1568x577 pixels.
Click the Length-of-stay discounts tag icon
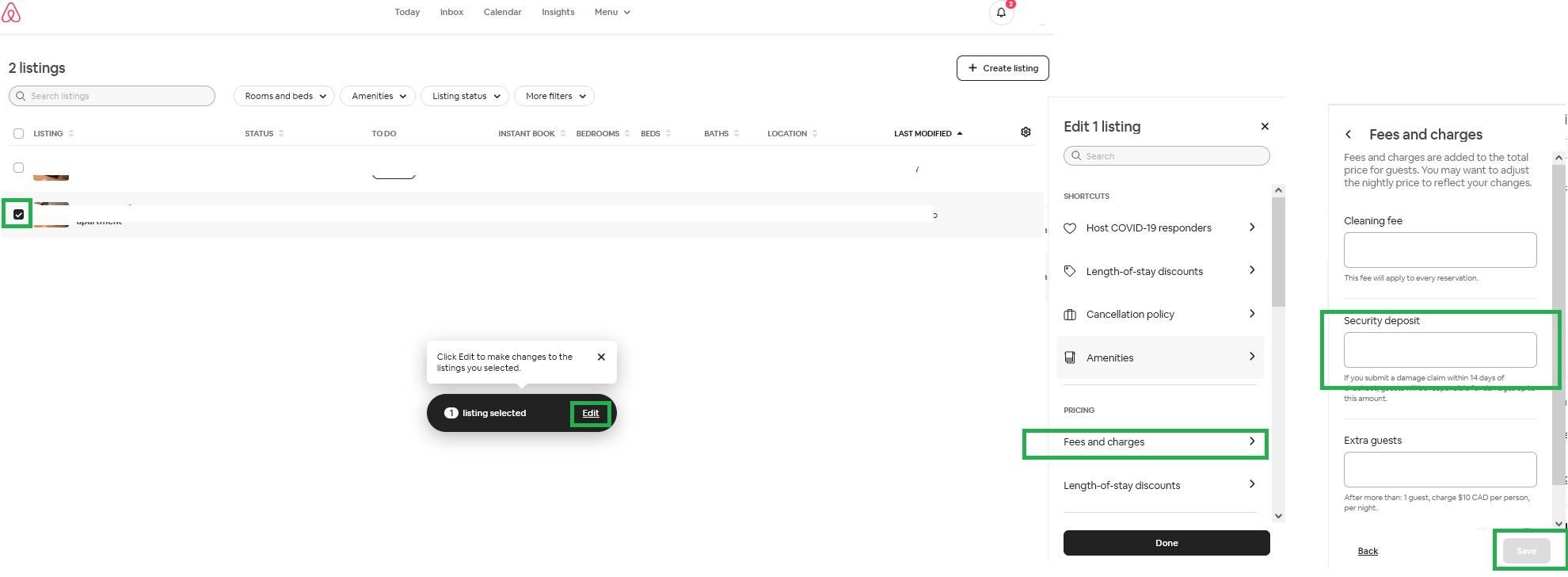coord(1070,271)
